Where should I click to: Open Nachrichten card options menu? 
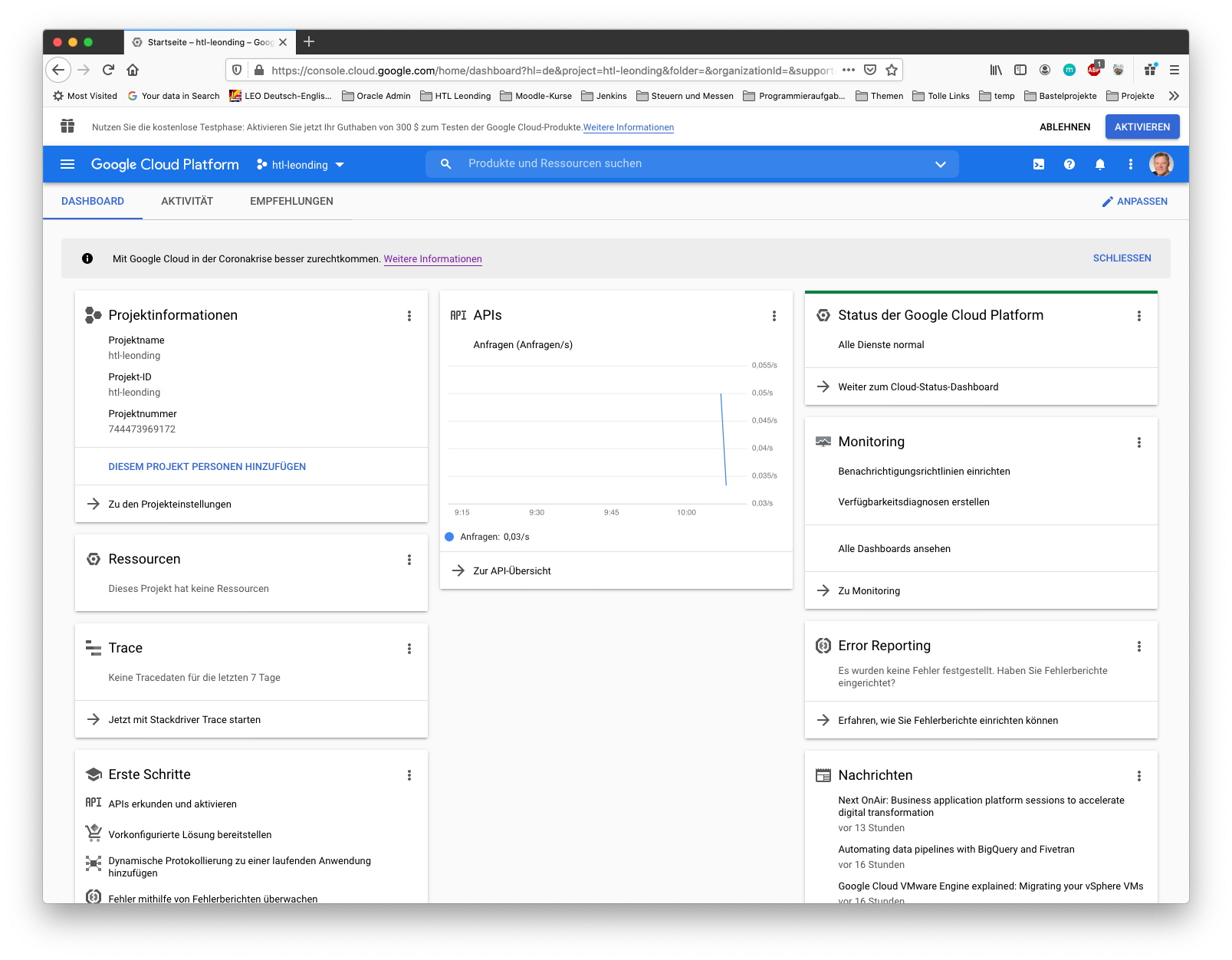(1139, 776)
